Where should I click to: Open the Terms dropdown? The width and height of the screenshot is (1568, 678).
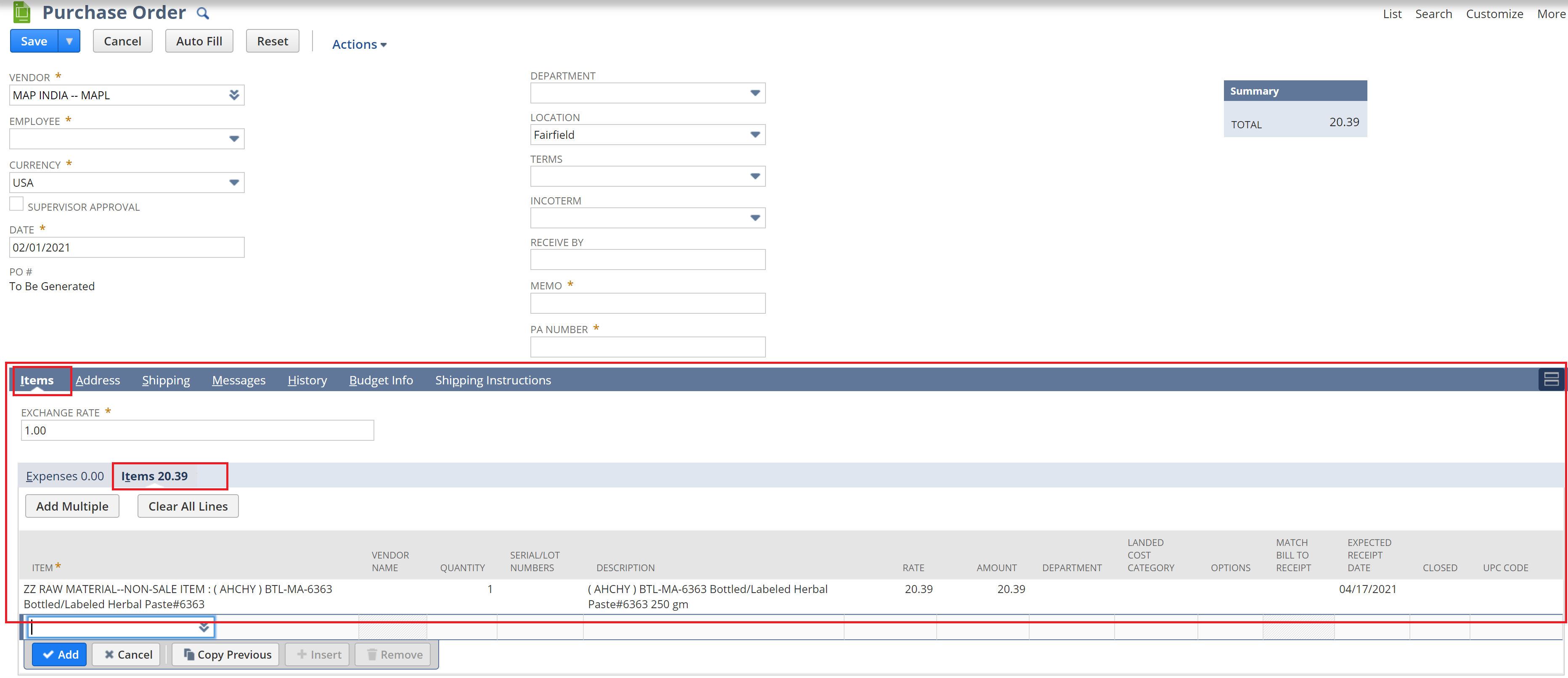pos(755,176)
